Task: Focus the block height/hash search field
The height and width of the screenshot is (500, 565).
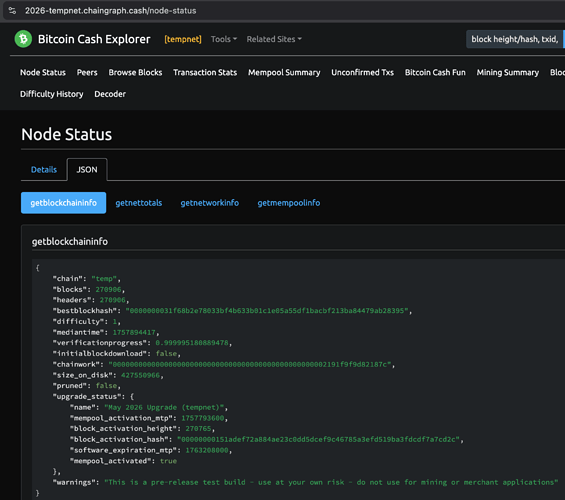Action: pos(515,39)
